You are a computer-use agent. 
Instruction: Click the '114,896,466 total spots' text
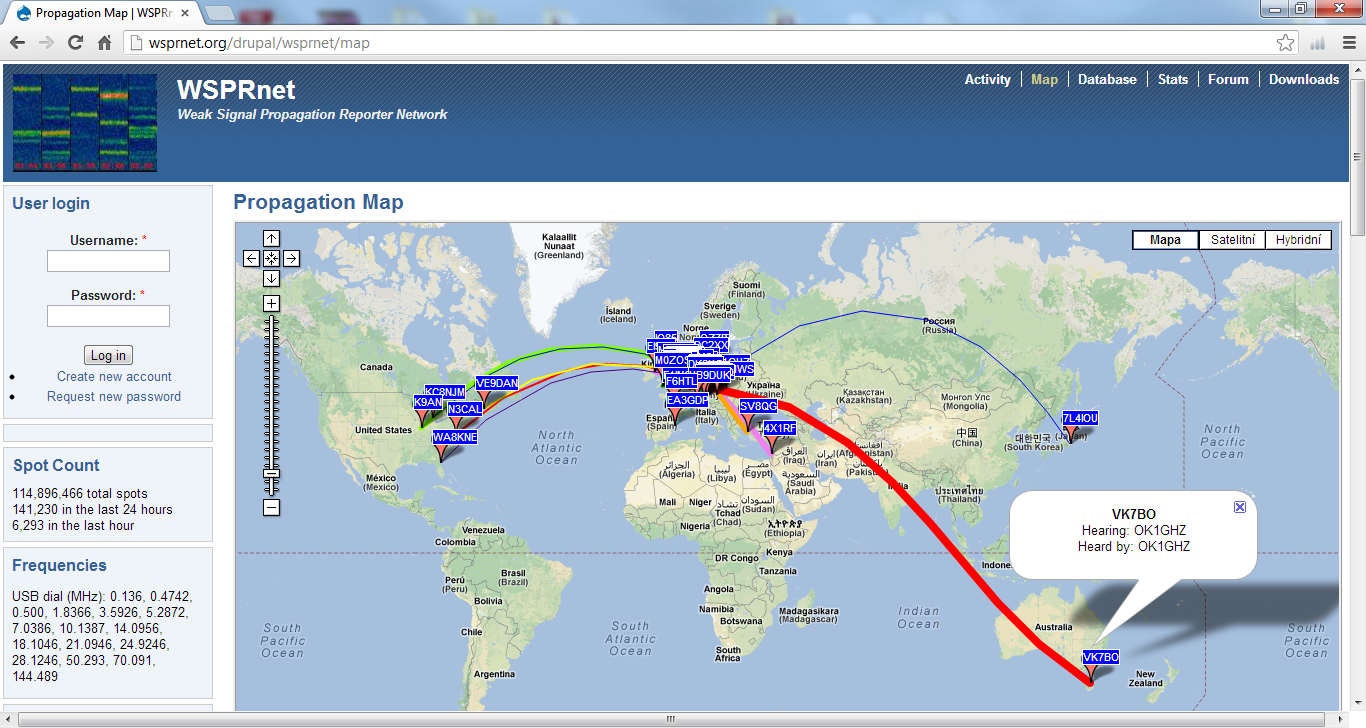(x=80, y=493)
